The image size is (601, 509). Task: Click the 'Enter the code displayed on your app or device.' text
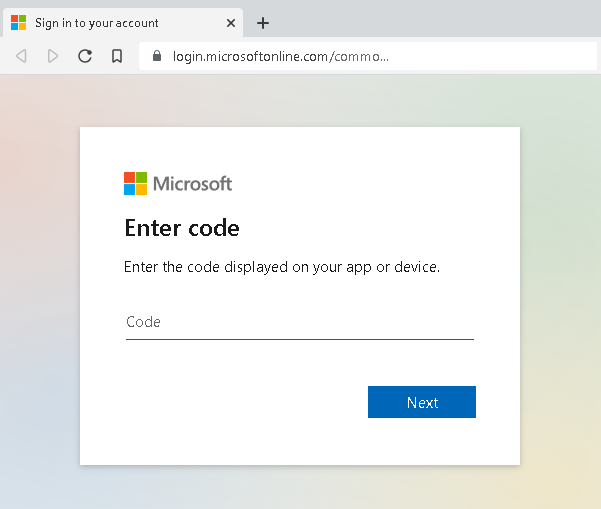coord(282,267)
